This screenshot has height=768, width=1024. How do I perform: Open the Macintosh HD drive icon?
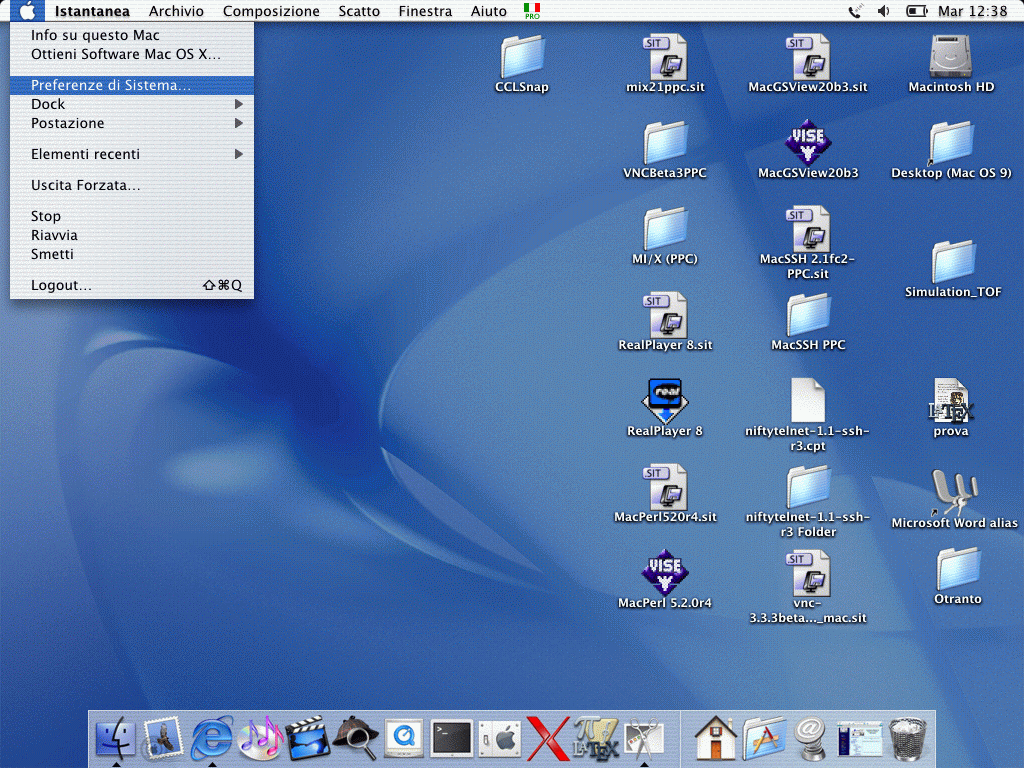click(x=951, y=56)
